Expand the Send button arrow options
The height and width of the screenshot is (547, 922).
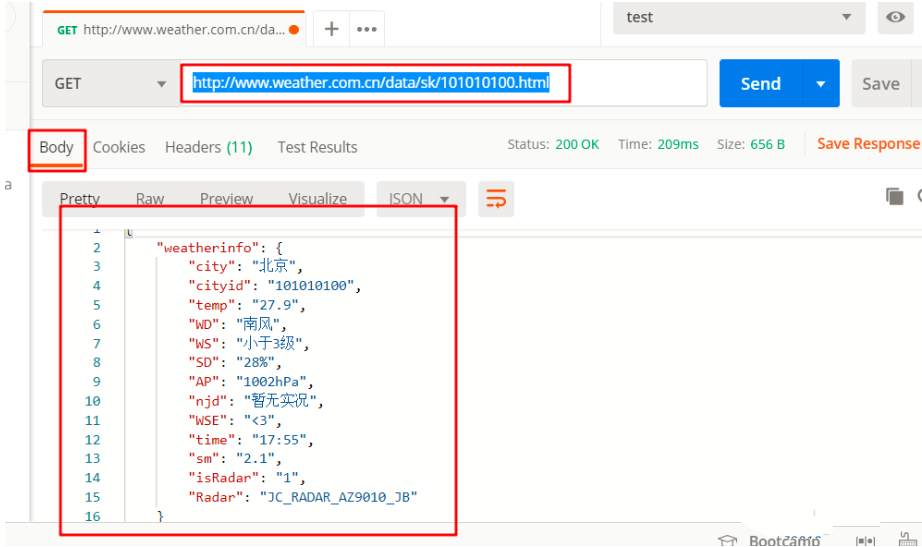pos(821,84)
